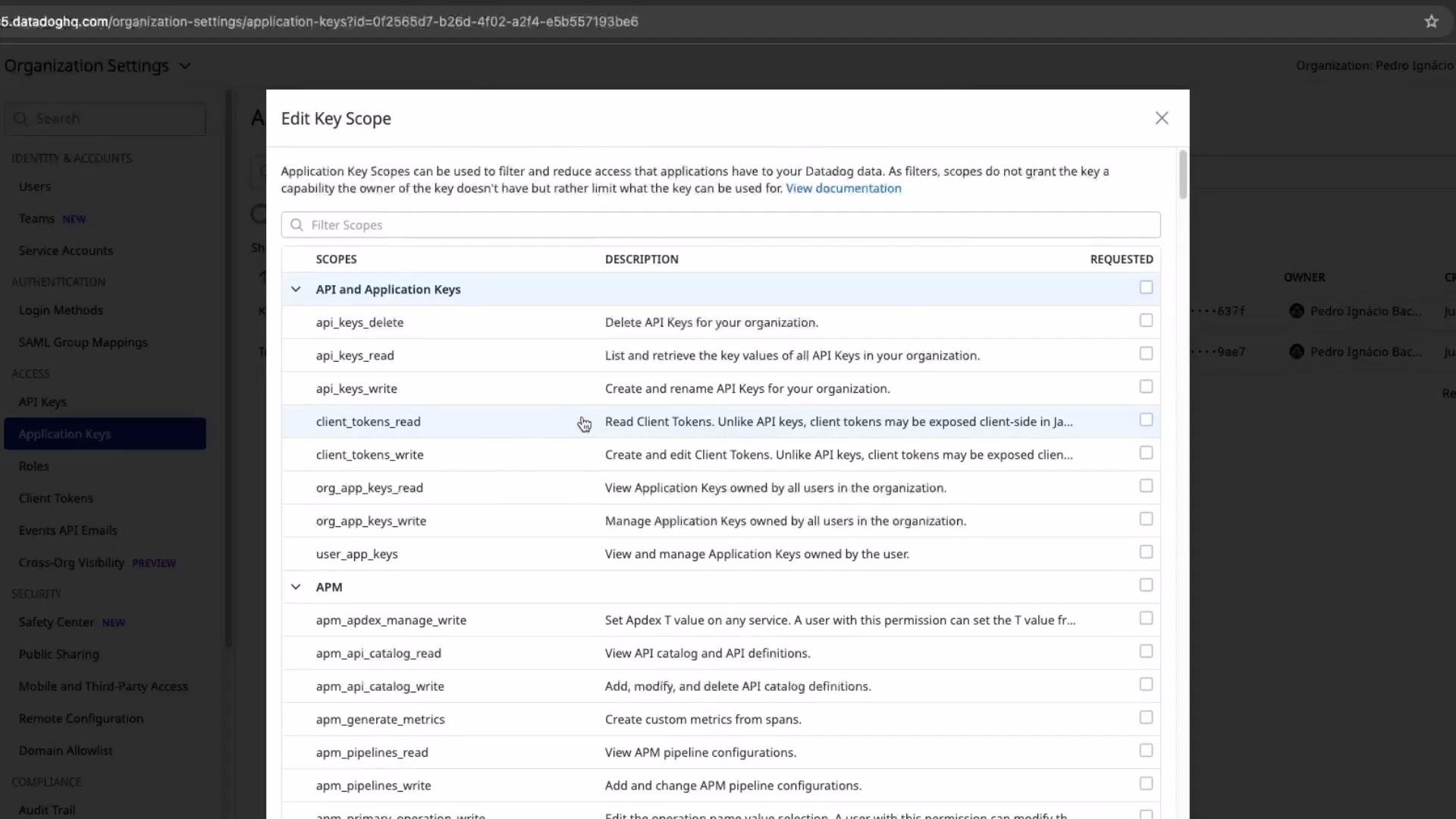Screen dimensions: 1456x819
Task: Click the REQUESTED column header
Action: coord(1122,259)
